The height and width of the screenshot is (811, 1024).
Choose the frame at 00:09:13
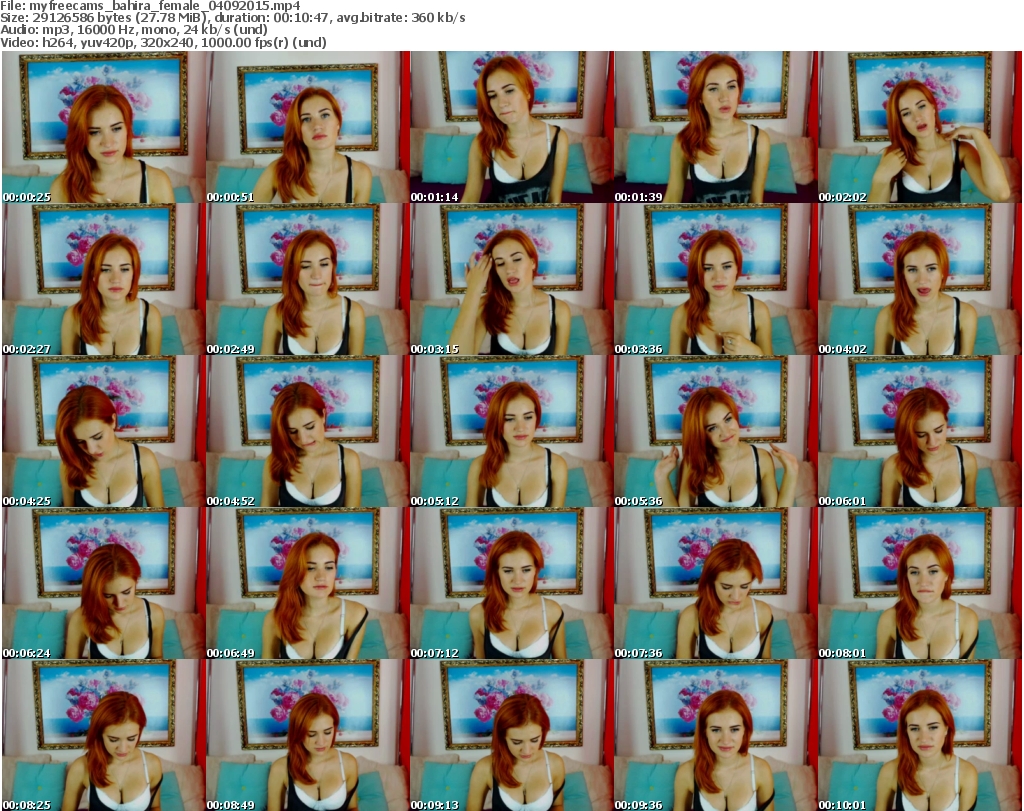click(512, 735)
